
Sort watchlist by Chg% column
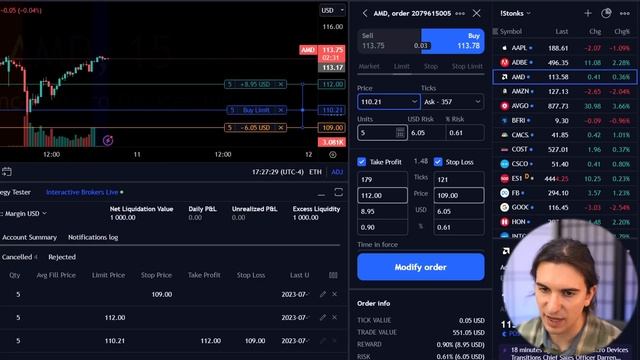point(622,31)
